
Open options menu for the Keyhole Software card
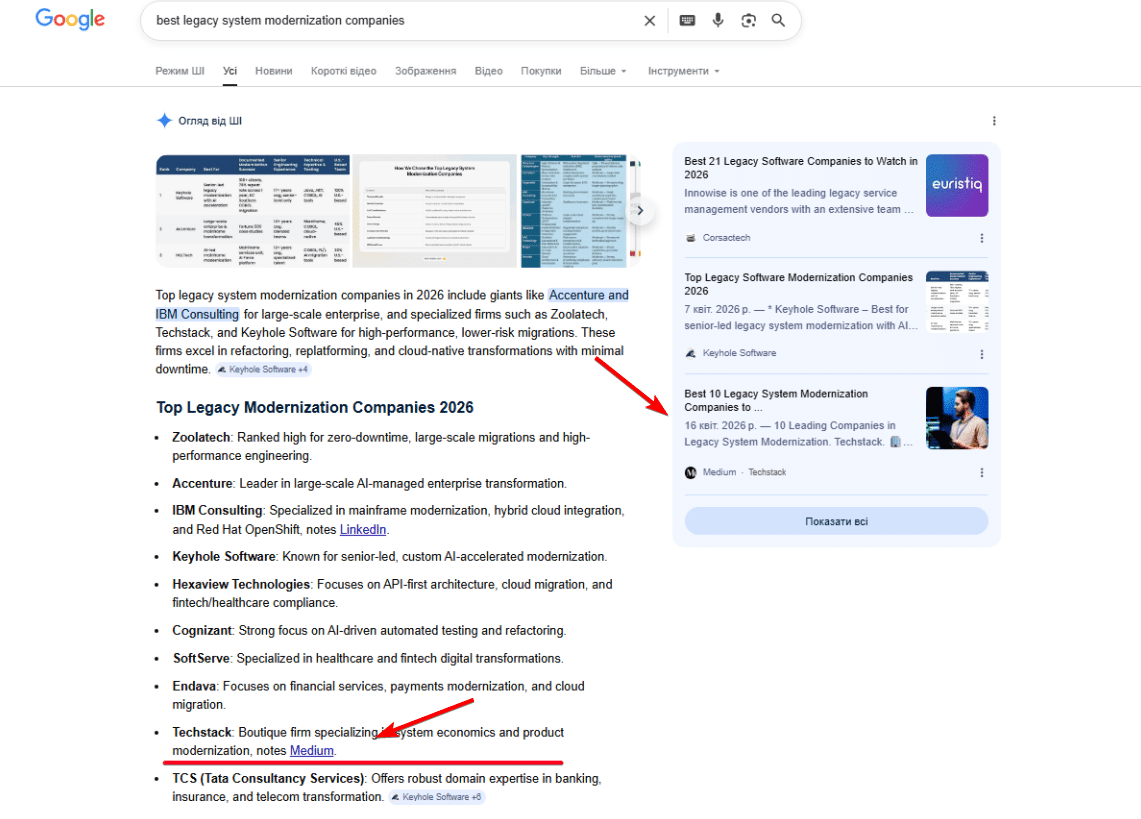pos(982,354)
